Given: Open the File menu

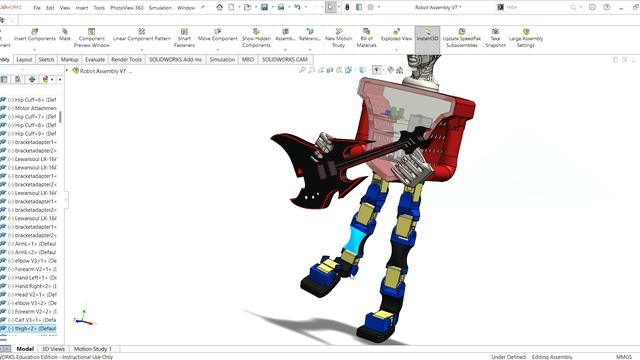Looking at the screenshot, I should point(37,7).
